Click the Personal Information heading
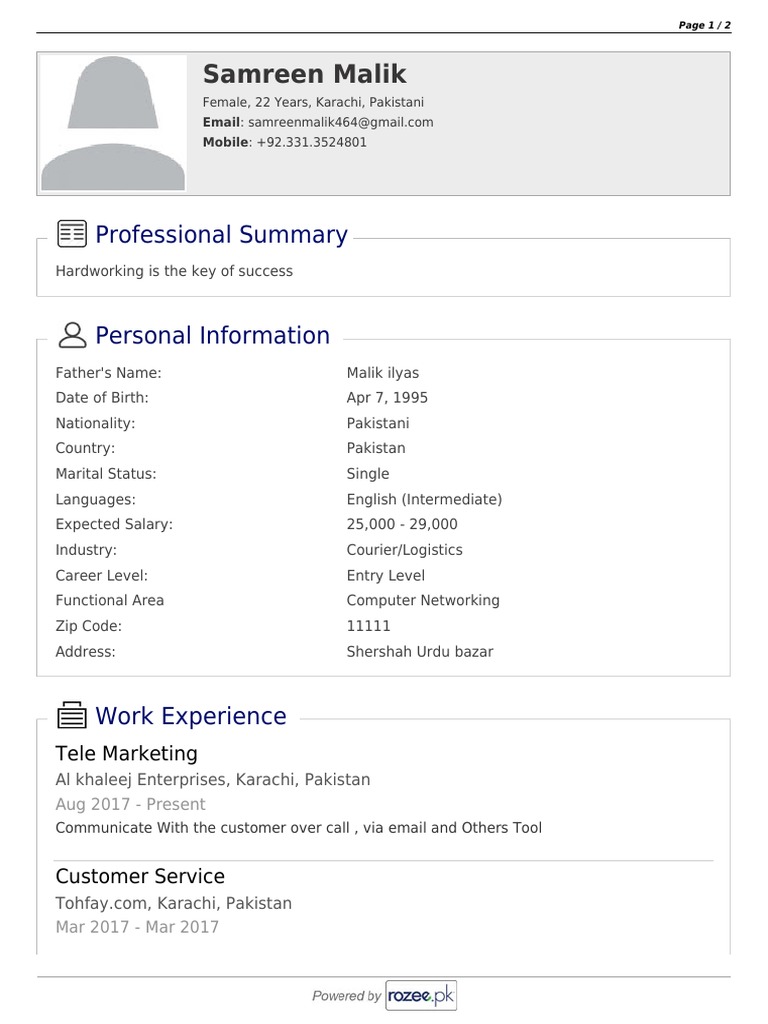768x1024 pixels. (212, 335)
